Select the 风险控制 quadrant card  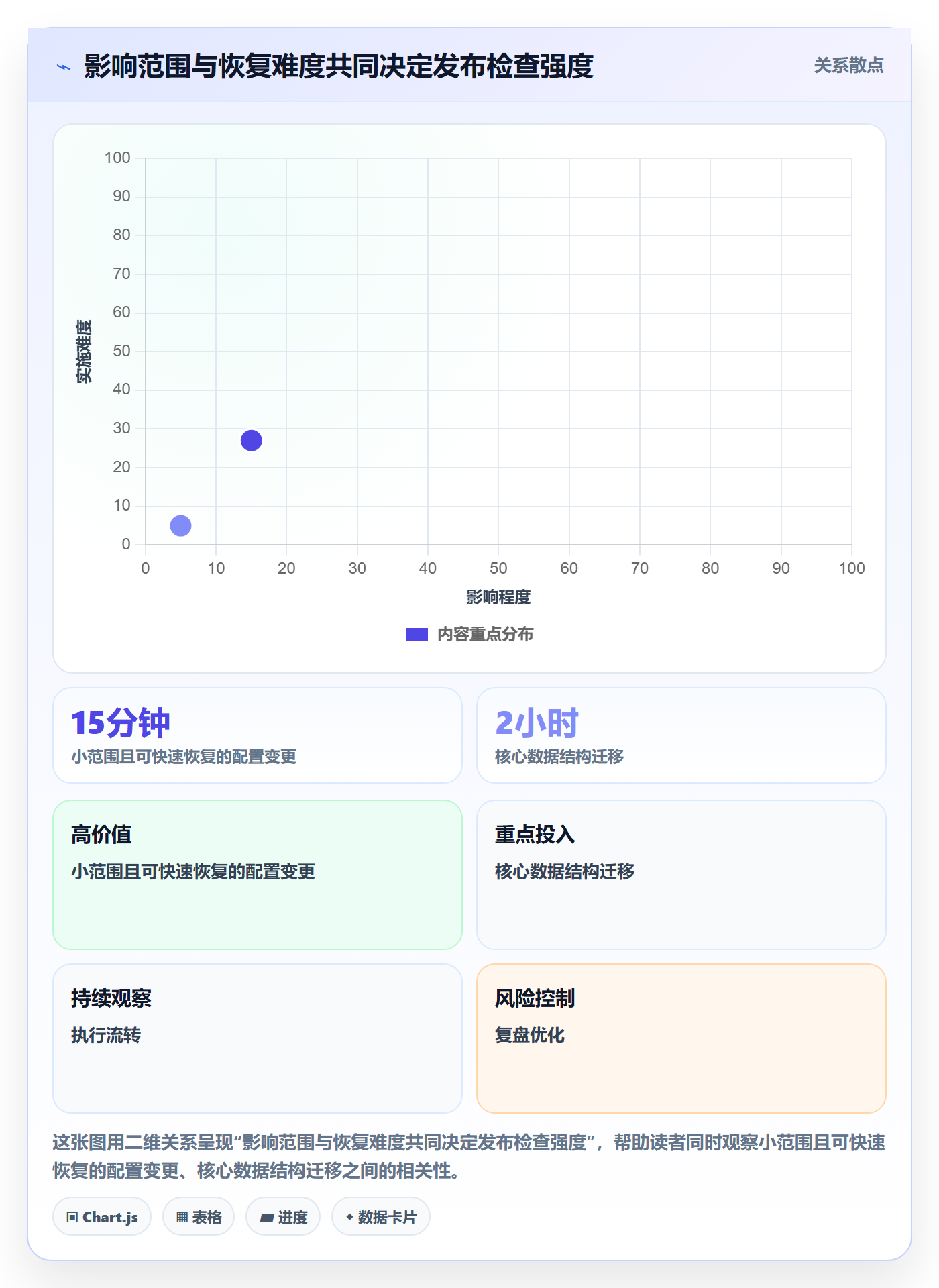681,1038
